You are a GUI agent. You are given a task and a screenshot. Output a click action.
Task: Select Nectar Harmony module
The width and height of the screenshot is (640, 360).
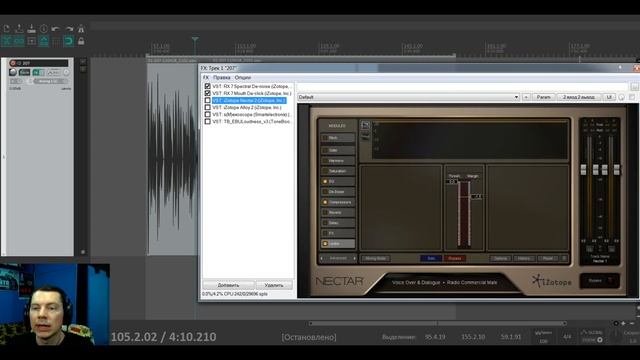[338, 161]
